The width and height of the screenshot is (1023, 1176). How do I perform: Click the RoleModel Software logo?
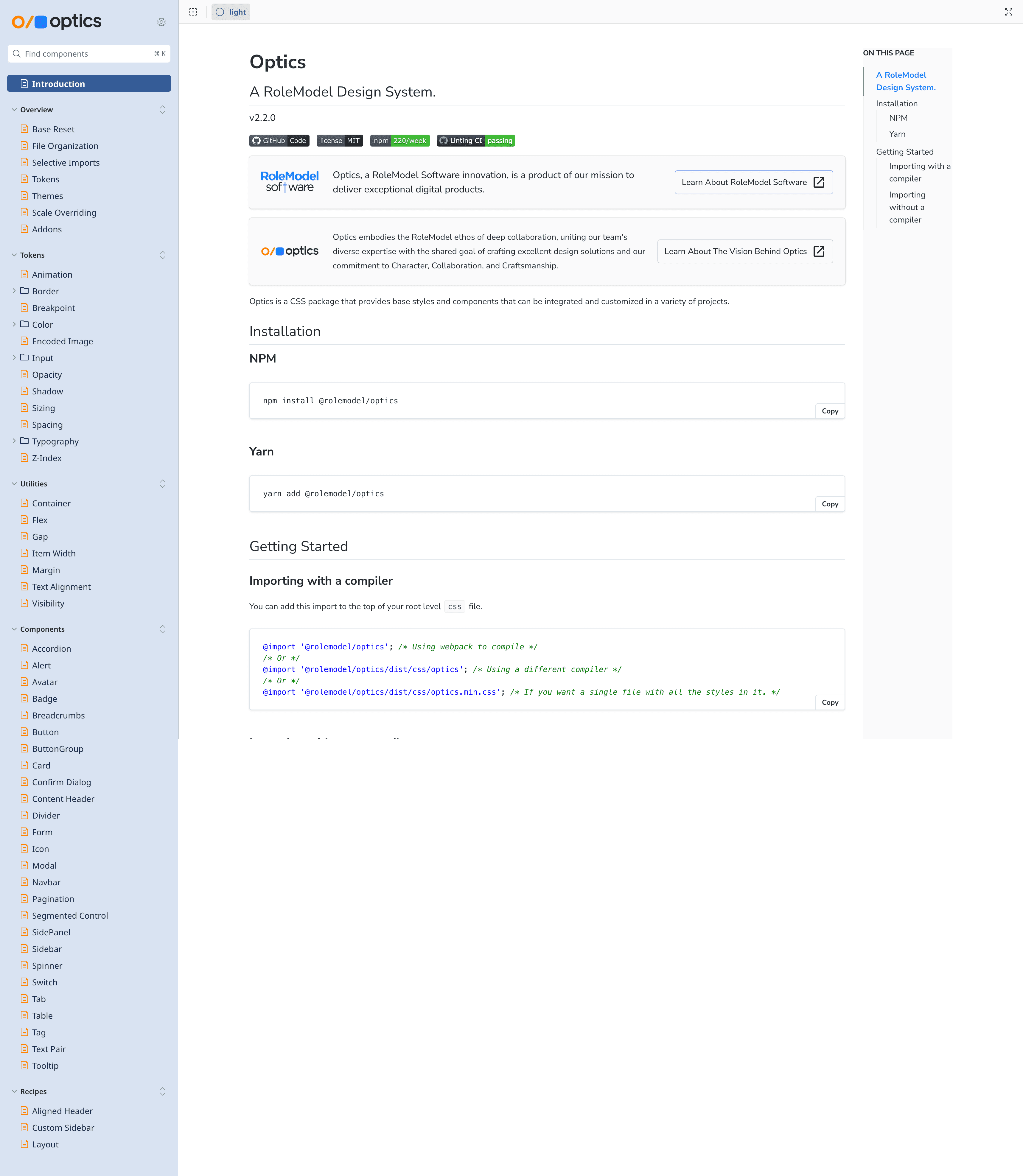point(290,182)
